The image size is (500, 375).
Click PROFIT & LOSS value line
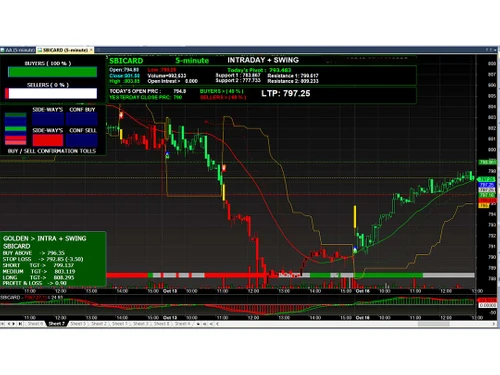tap(35, 283)
